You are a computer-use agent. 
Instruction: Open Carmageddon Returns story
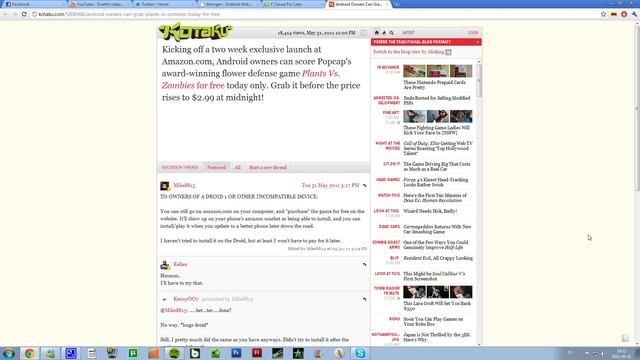tap(437, 229)
